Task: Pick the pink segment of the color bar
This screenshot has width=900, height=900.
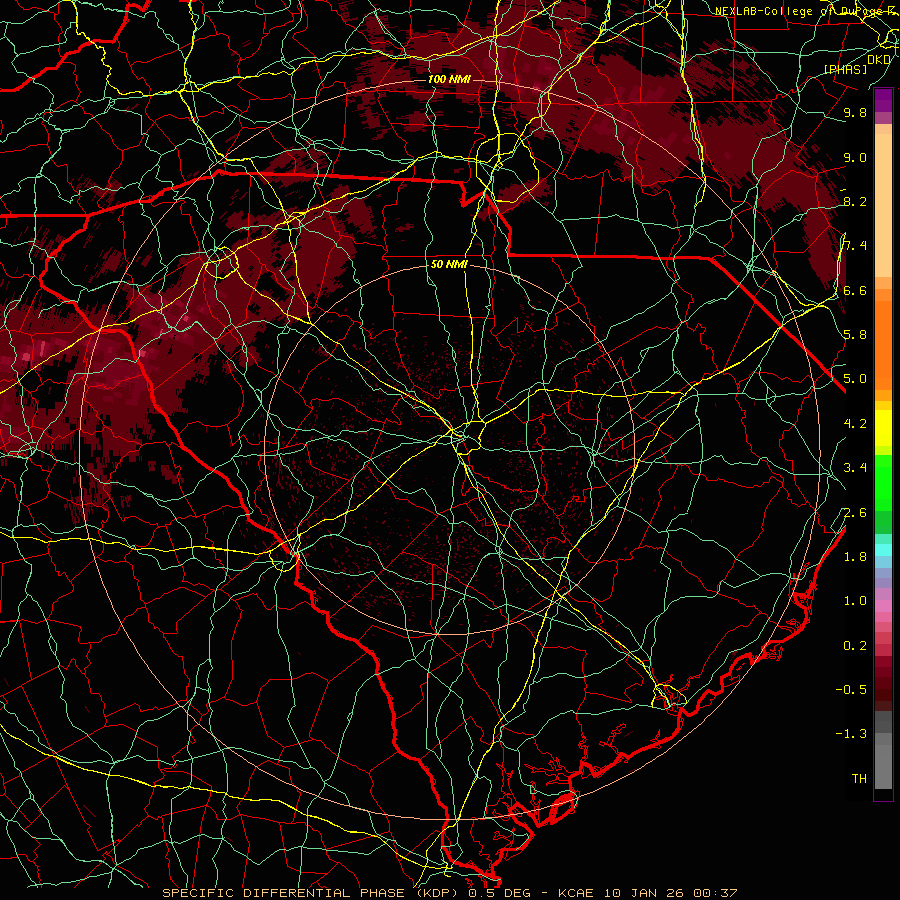Action: tap(883, 606)
